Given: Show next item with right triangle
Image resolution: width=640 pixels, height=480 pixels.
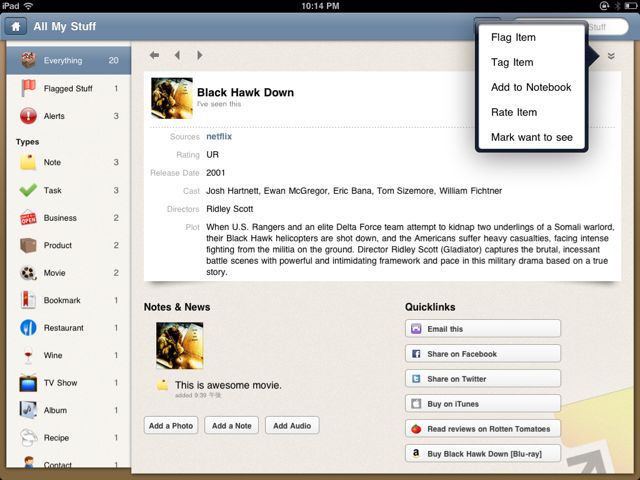Looking at the screenshot, I should (x=200, y=55).
